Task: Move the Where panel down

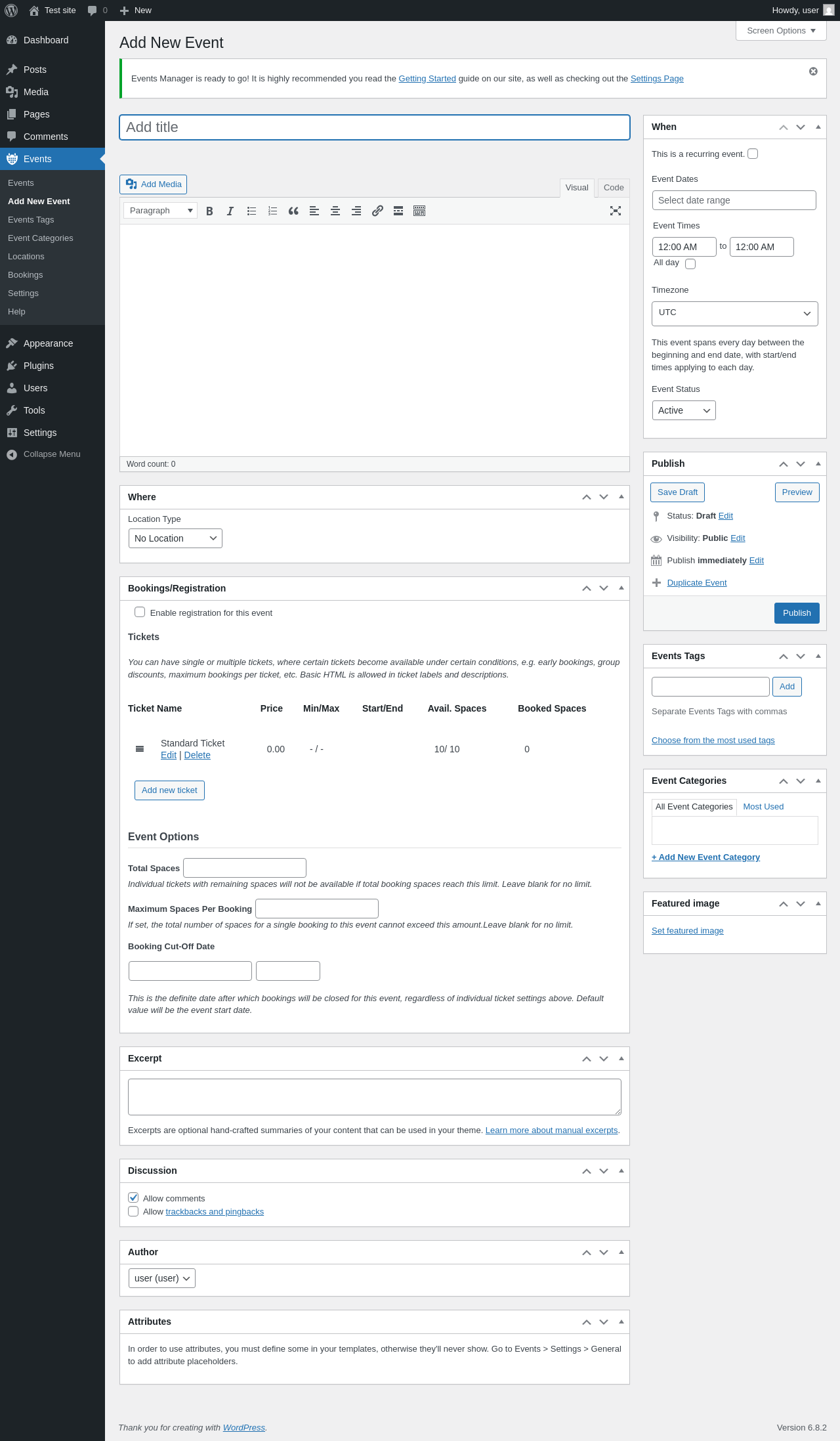Action: [x=604, y=497]
